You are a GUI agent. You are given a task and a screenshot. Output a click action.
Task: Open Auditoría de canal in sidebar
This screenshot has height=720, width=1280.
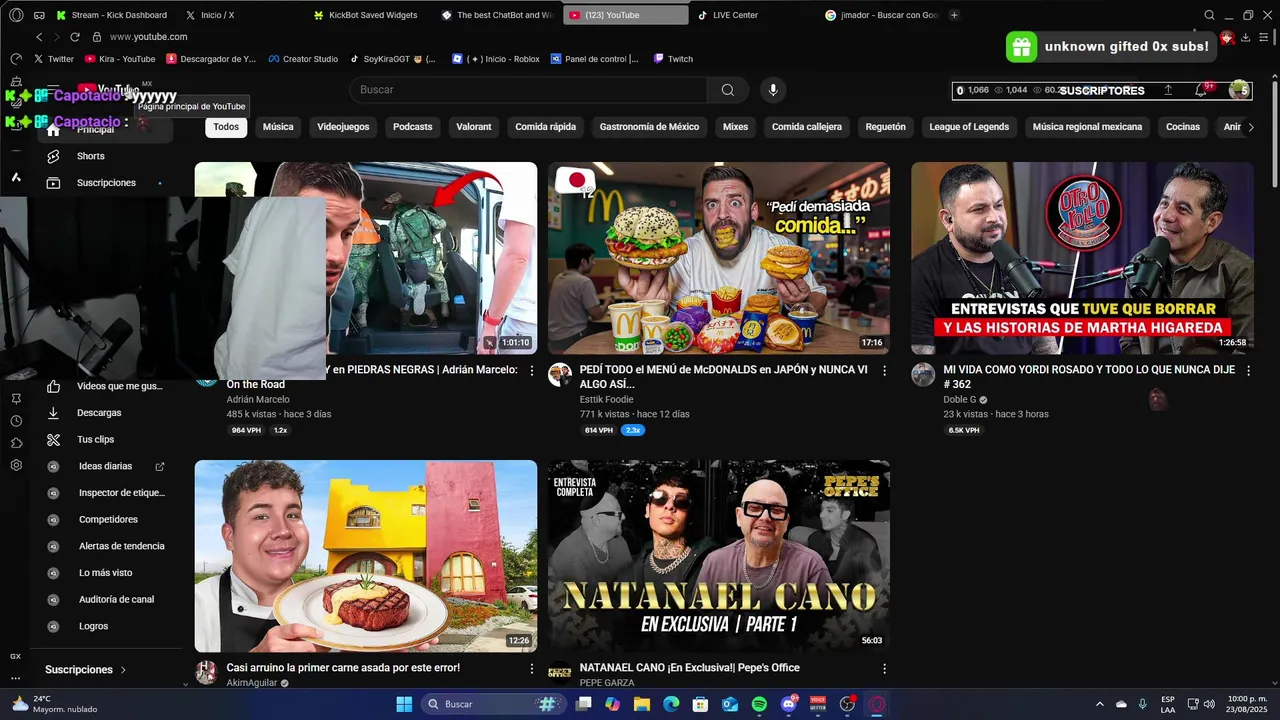pos(116,600)
